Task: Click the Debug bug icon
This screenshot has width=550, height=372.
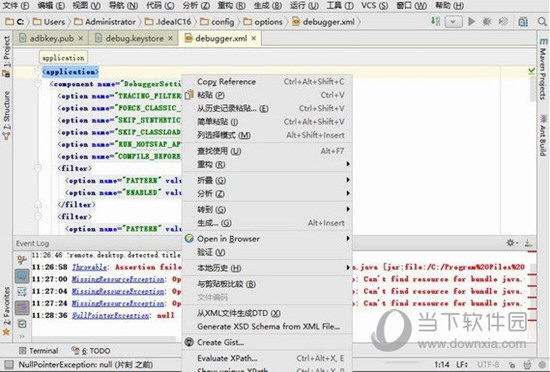Action: [487, 22]
